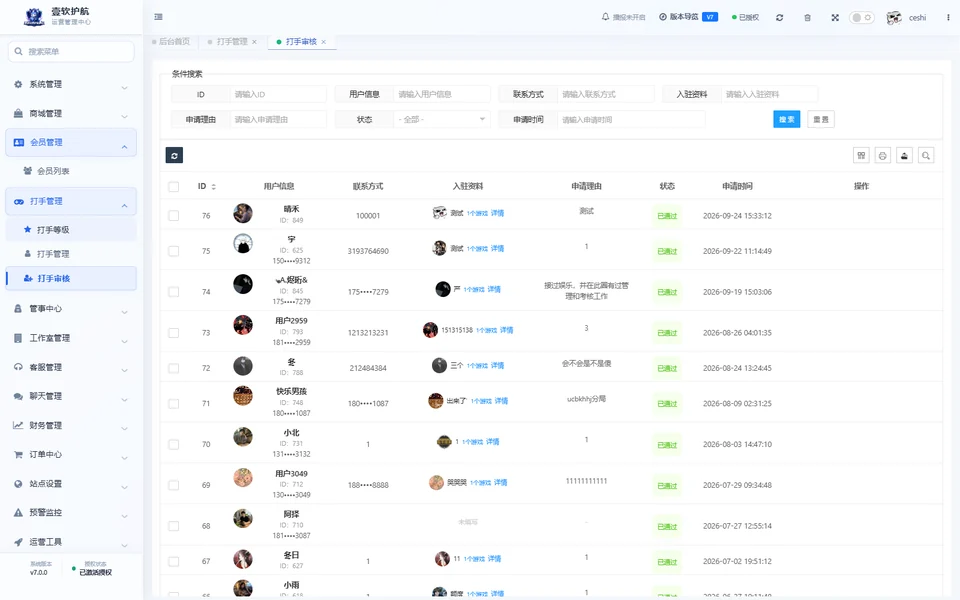Tick the checkbox for row ID 72
The image size is (960, 600).
[174, 368]
